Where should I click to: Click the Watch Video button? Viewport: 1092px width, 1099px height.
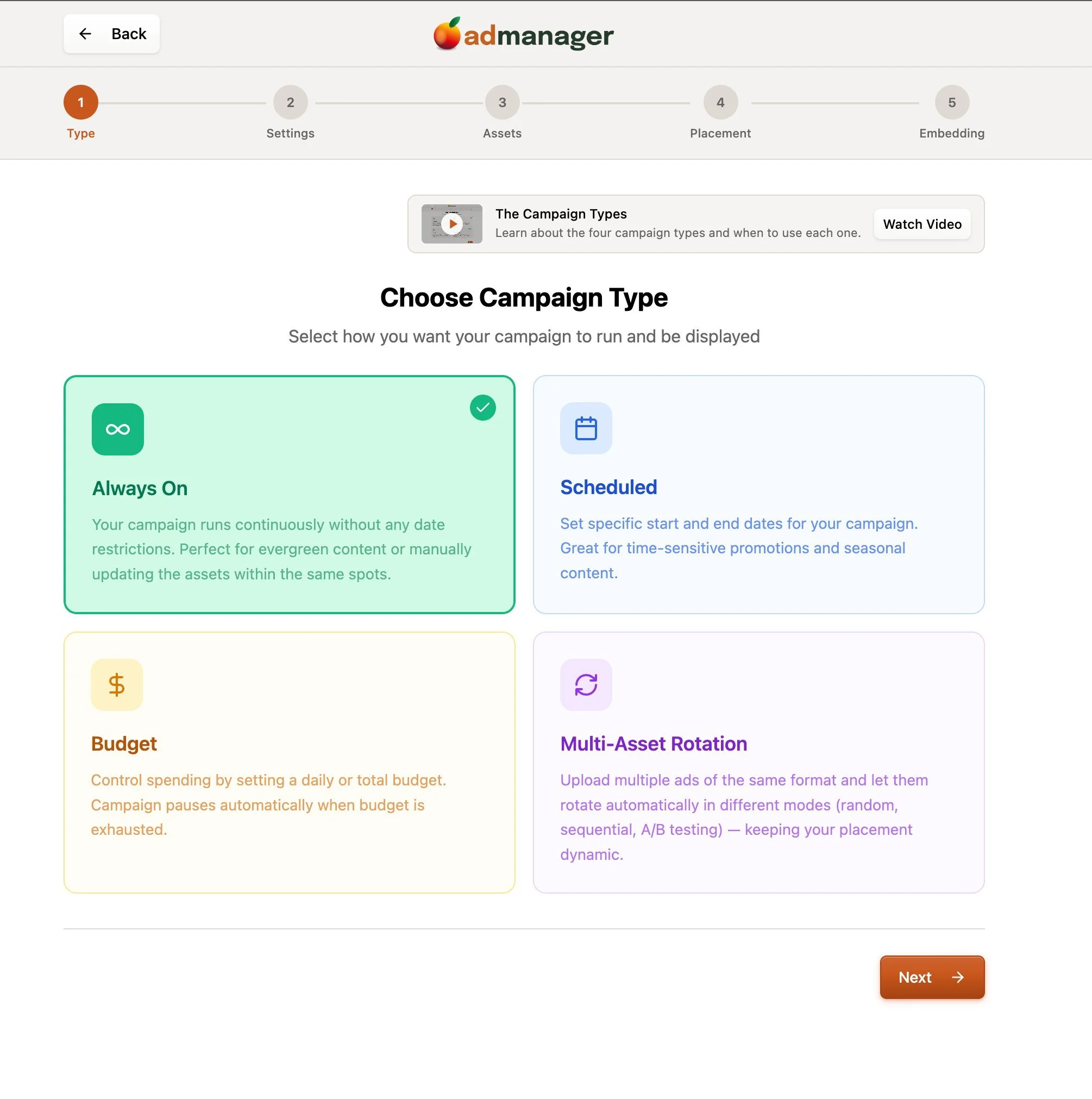[922, 223]
